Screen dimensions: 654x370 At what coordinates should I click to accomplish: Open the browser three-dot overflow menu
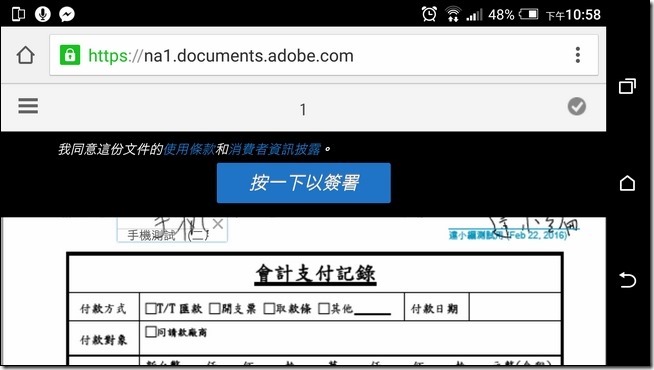(578, 55)
